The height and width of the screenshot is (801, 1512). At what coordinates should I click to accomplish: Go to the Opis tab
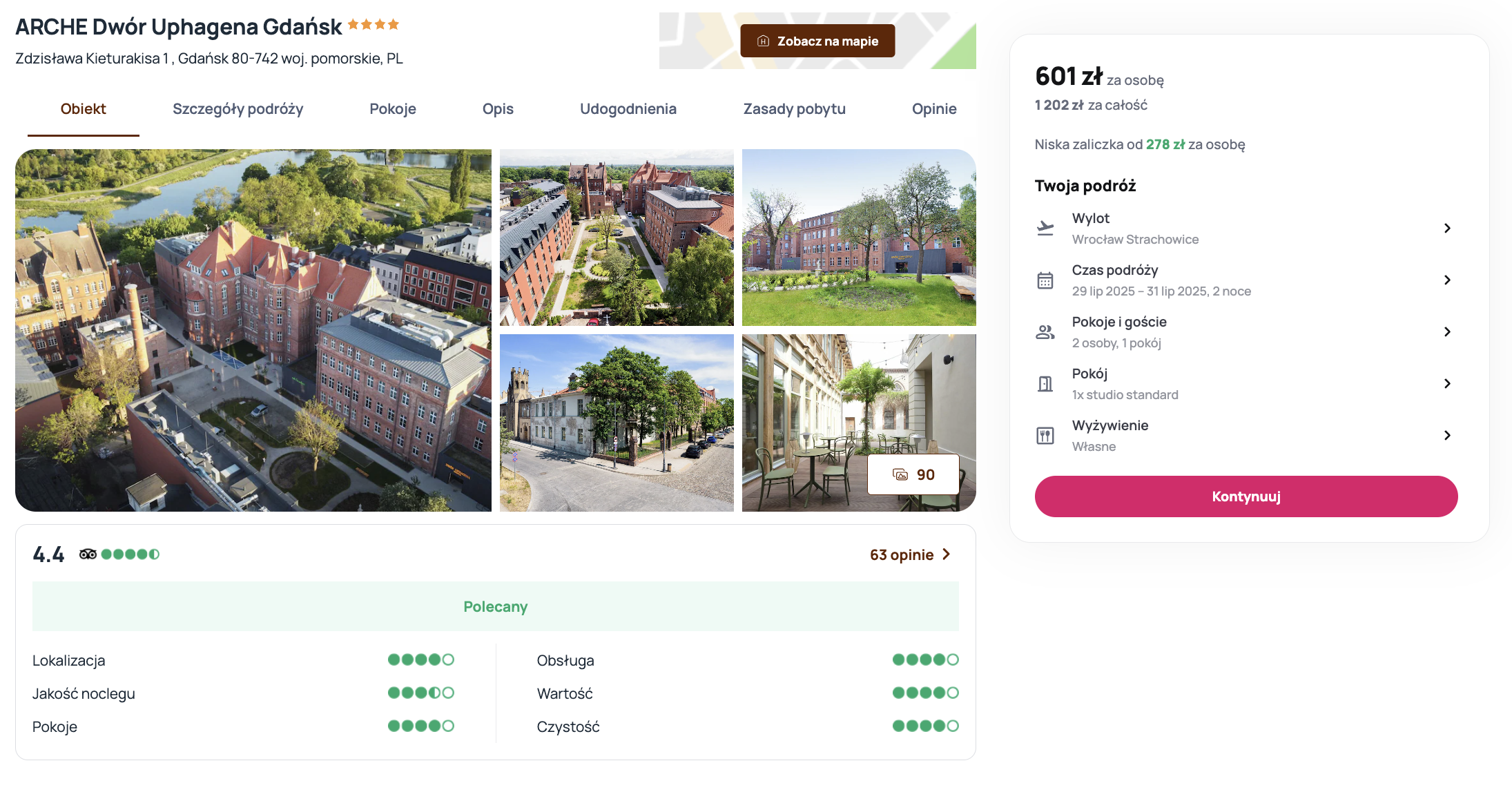[x=498, y=109]
